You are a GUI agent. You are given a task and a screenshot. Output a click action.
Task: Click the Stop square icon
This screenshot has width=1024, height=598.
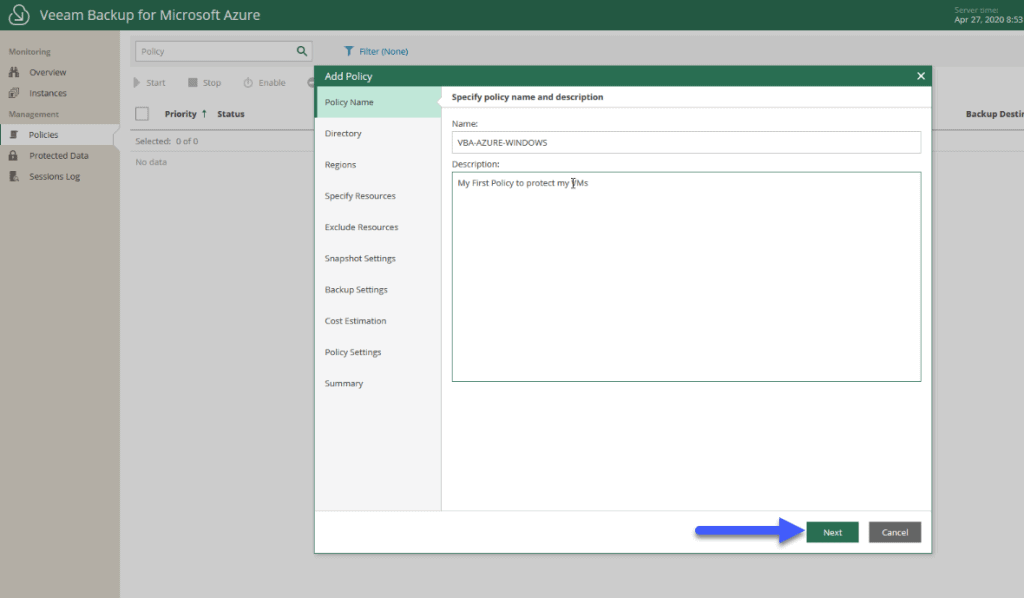pos(193,82)
